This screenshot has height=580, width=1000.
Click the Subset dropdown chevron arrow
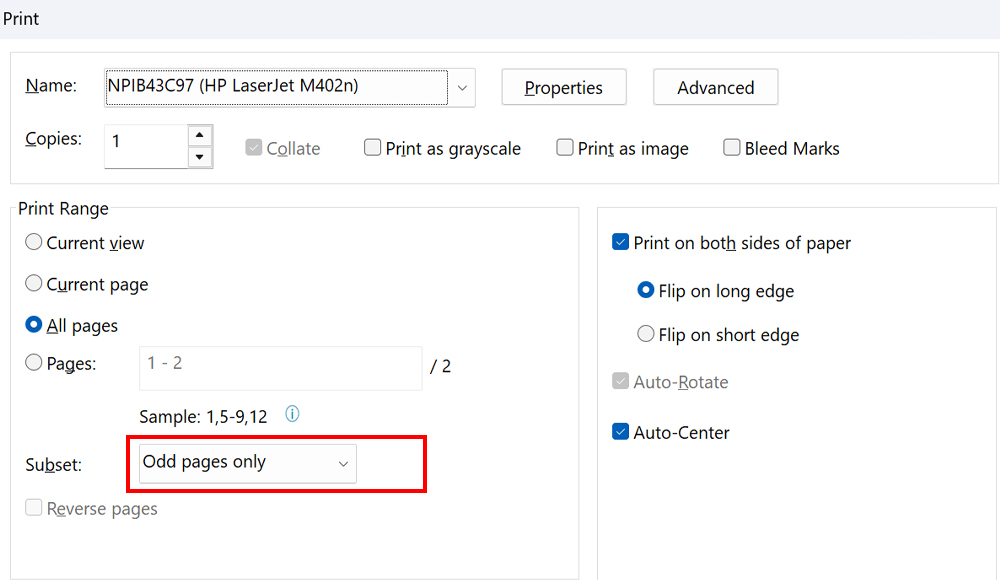[343, 464]
